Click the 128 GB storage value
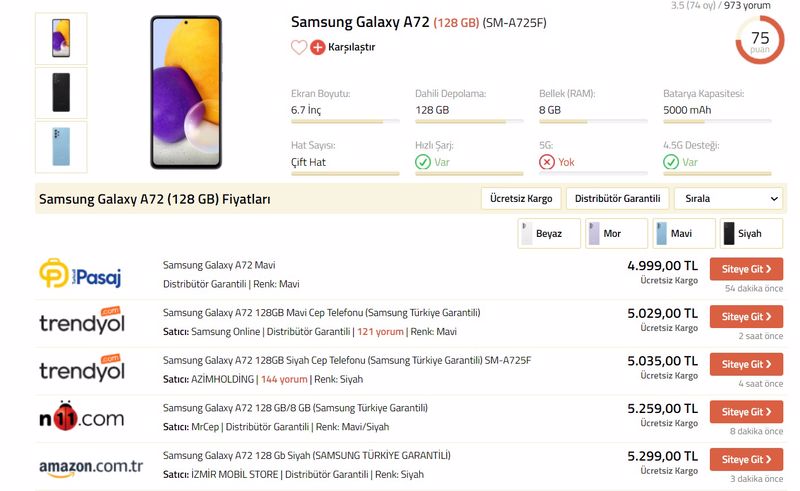Viewport: 800px width, 491px height. click(x=432, y=110)
